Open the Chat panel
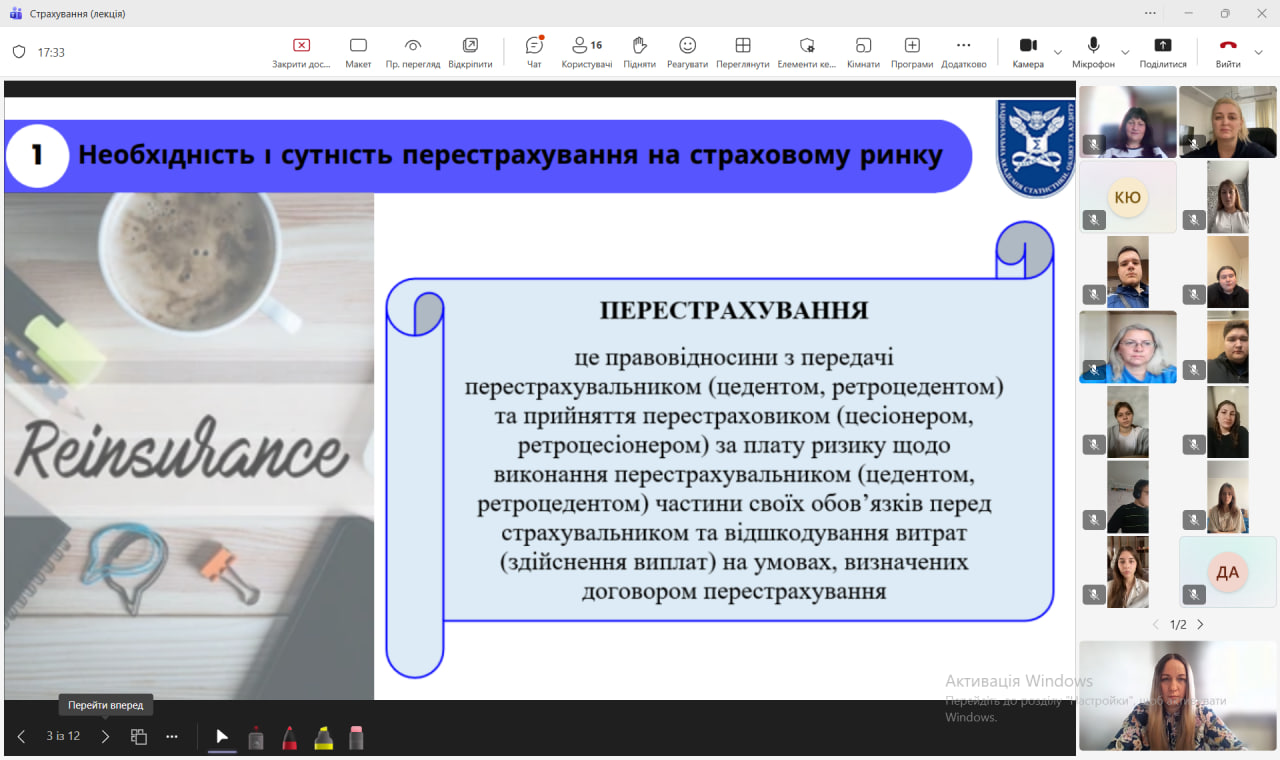The image size is (1280, 760). [x=534, y=52]
